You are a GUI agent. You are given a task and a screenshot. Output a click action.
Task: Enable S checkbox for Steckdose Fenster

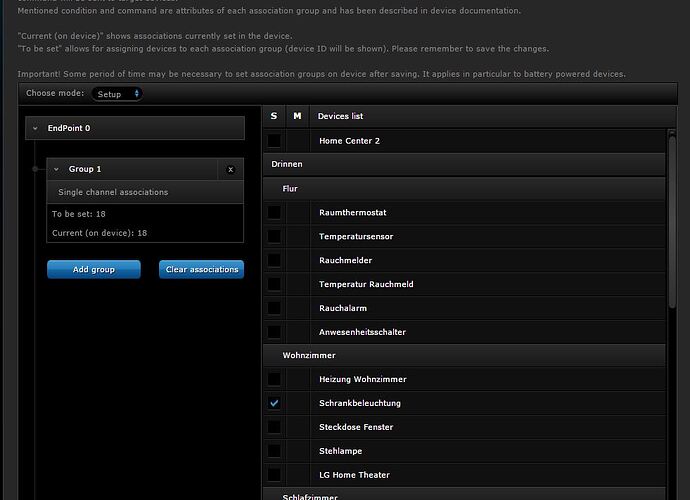point(274,427)
